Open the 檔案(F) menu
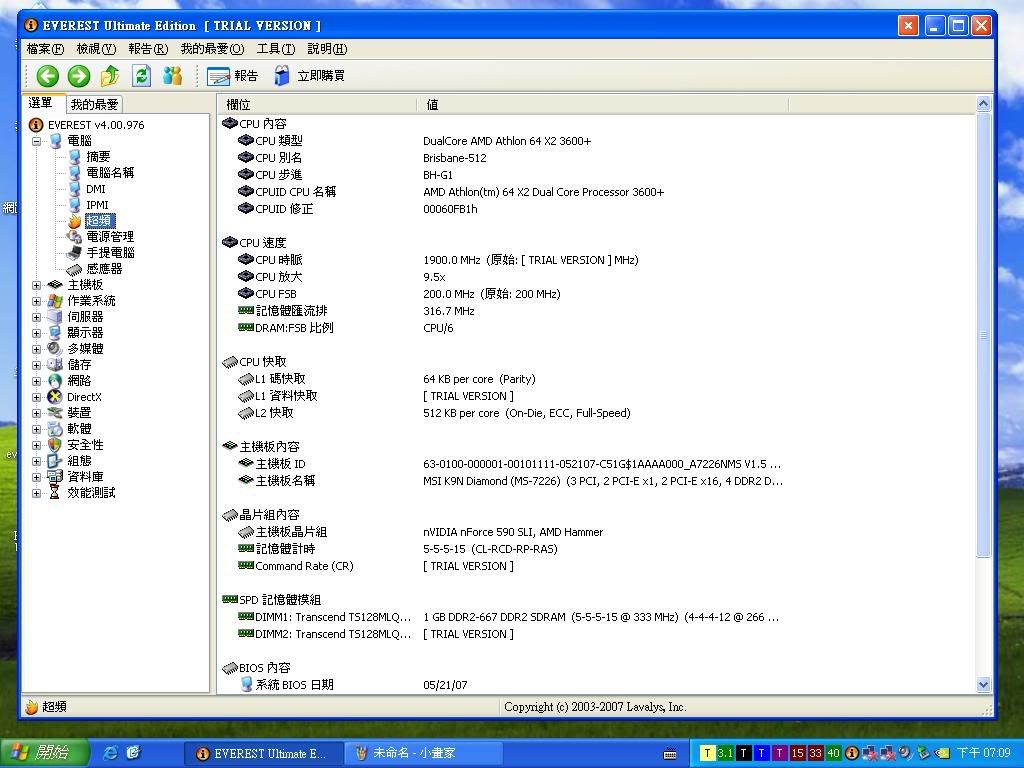This screenshot has width=1024, height=768. point(45,49)
